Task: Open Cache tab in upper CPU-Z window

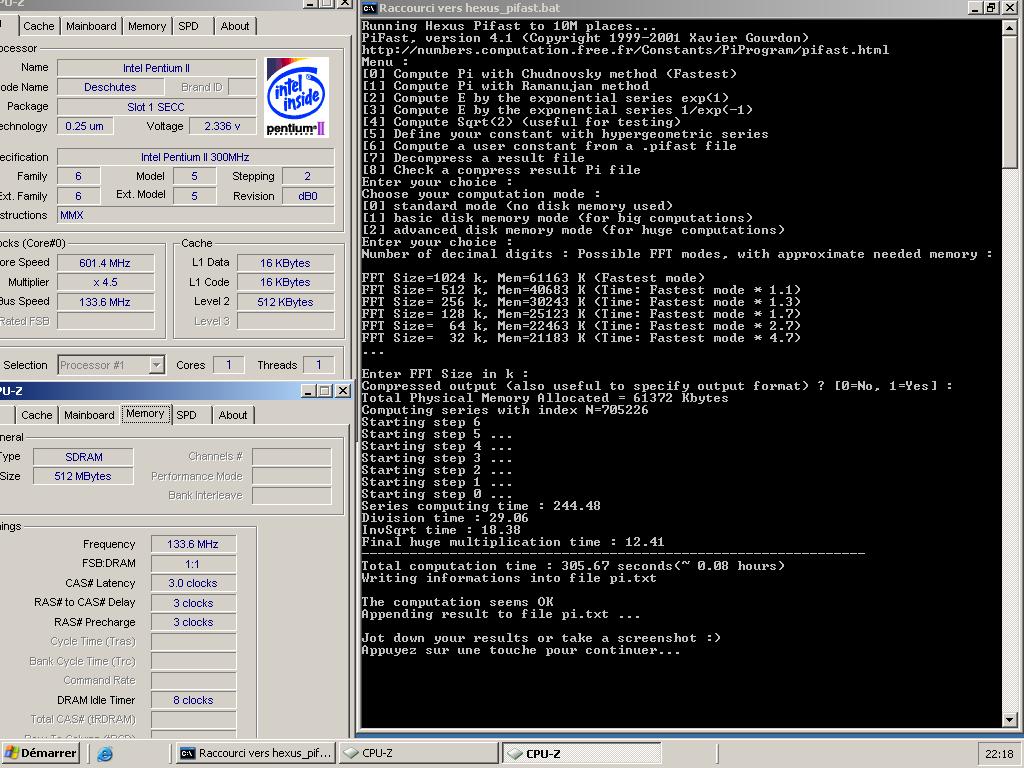Action: click(39, 26)
